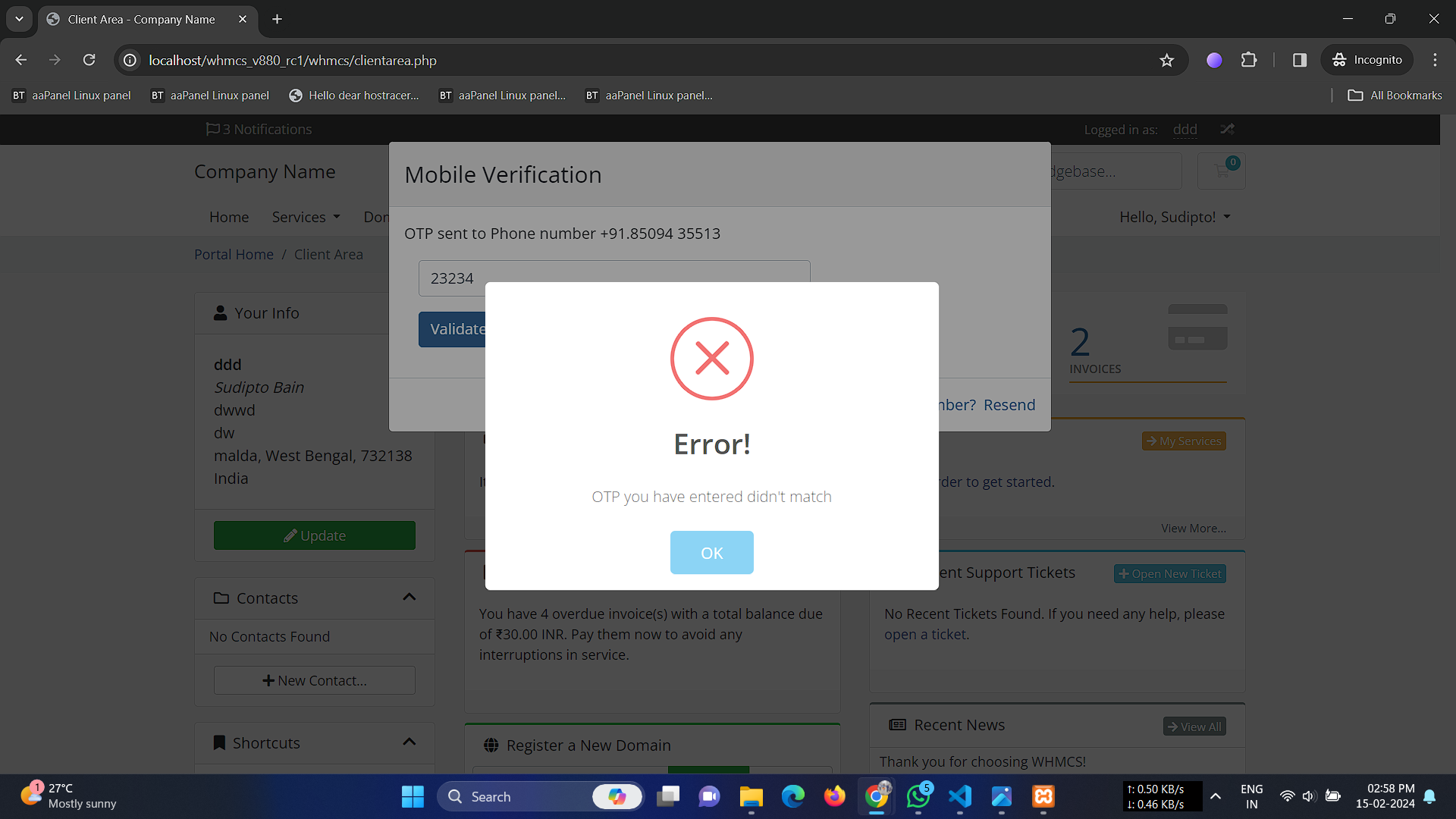Screen dimensions: 1456x819
Task: Switch to Client Area browser tab
Action: click(141, 19)
